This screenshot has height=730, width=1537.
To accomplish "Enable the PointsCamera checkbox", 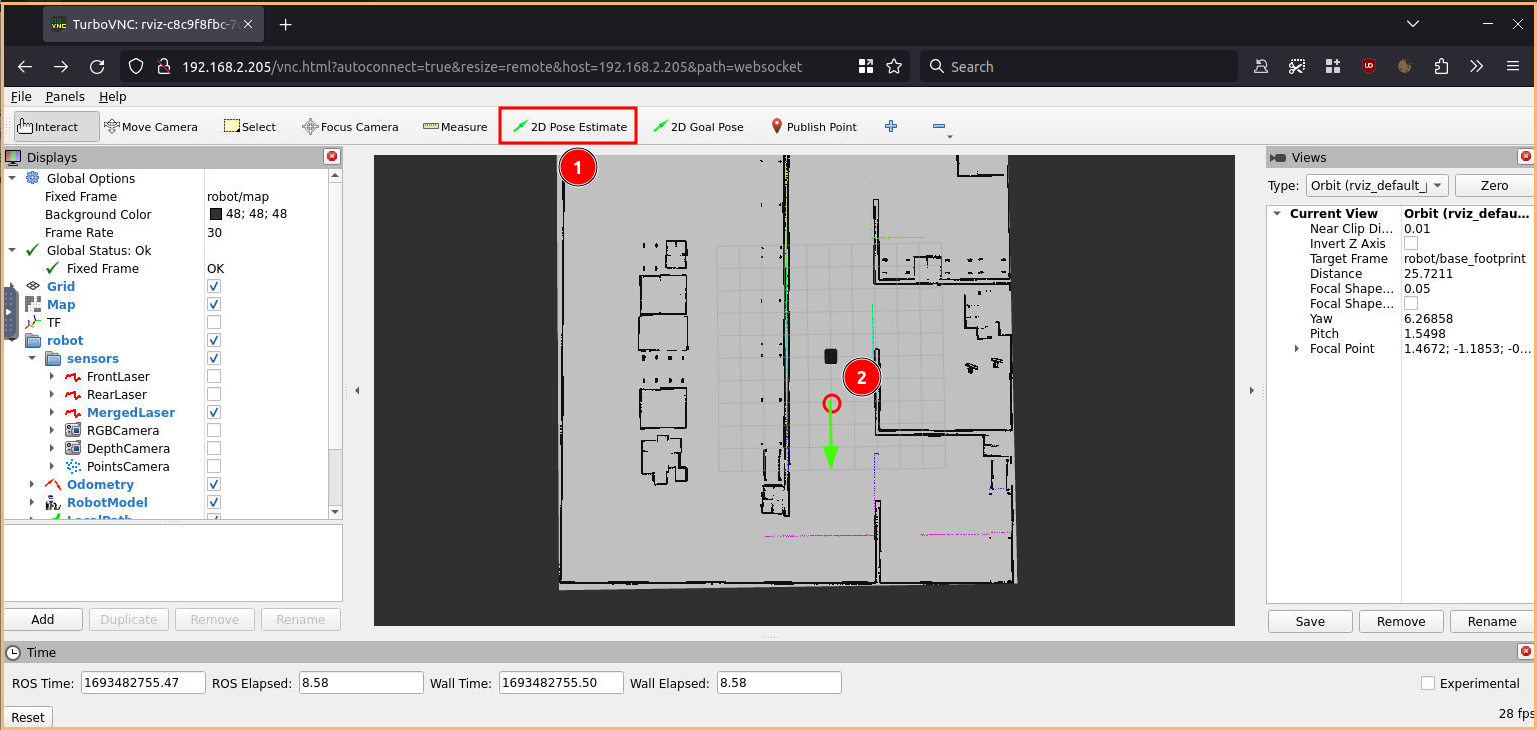I will pyautogui.click(x=213, y=466).
